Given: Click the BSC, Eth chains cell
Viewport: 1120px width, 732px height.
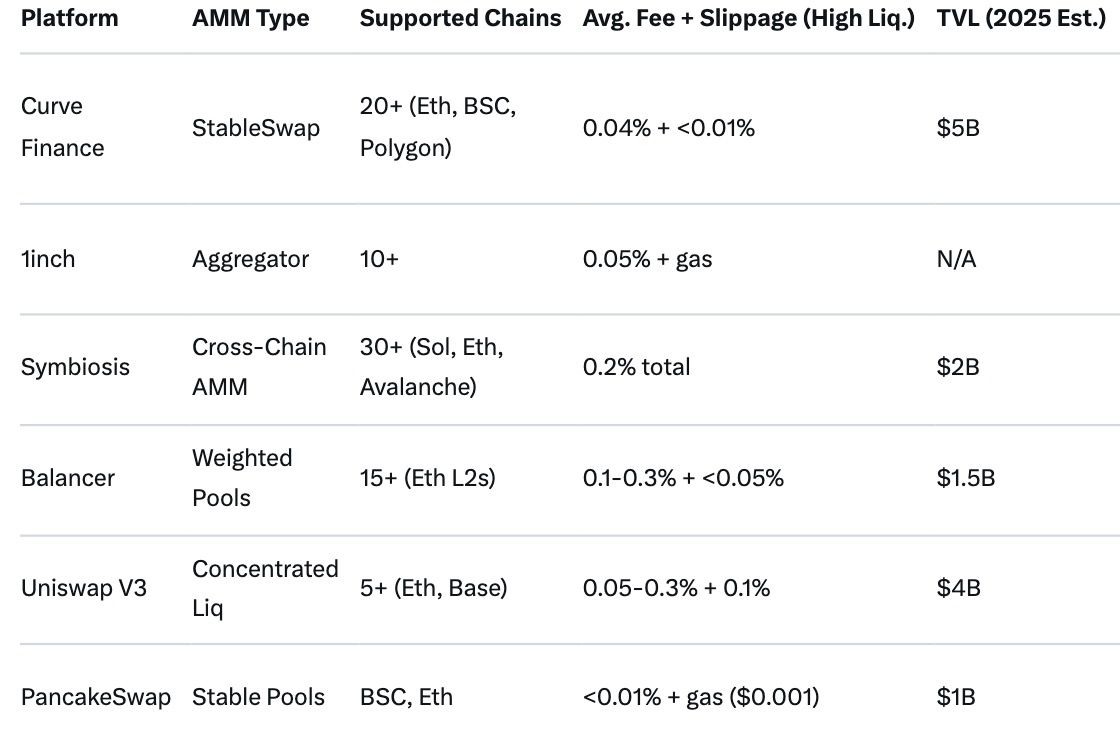Looking at the screenshot, I should (x=406, y=696).
